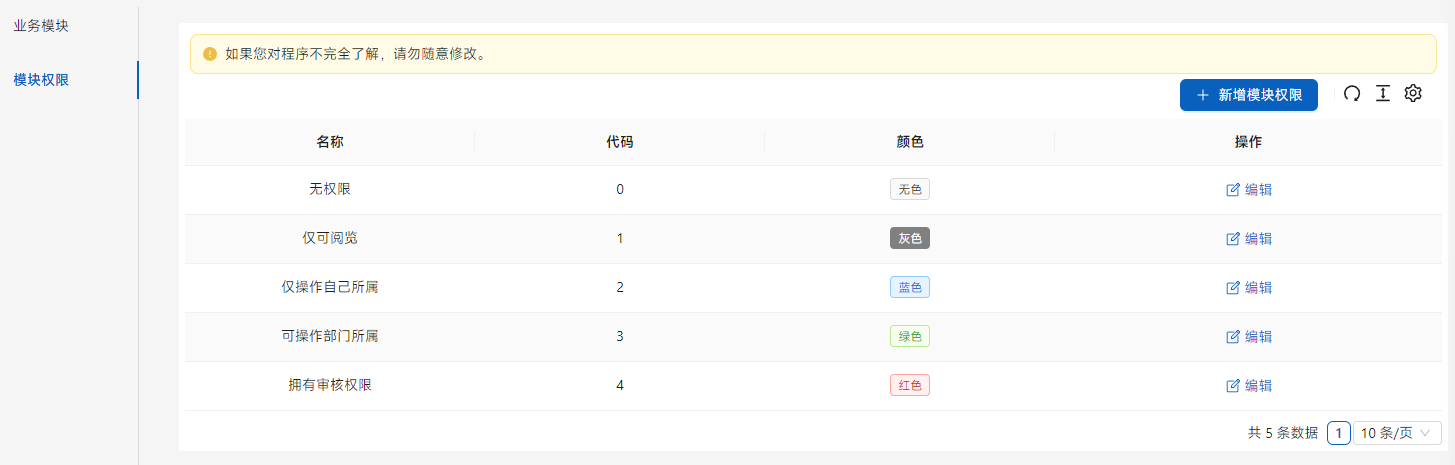Viewport: 1455px width, 465px height.
Task: Click the 代码 column header
Action: pos(620,142)
